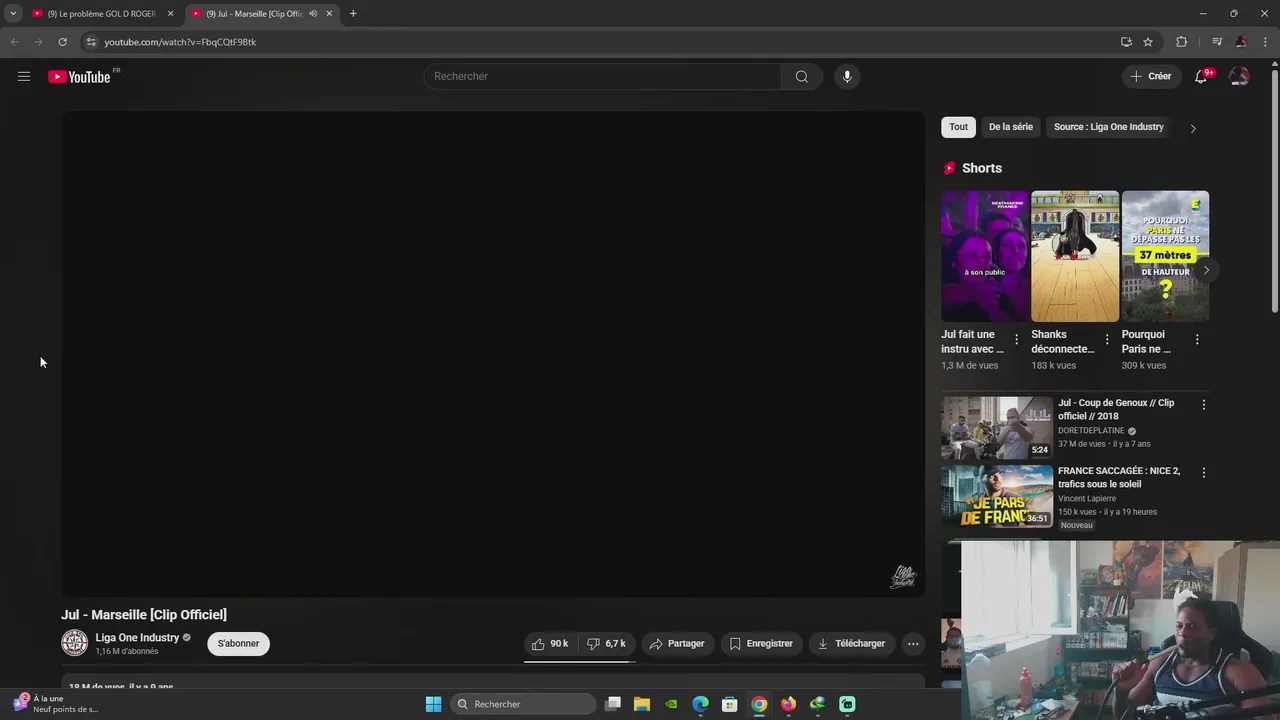Bookmark this page with the star
Image resolution: width=1280 pixels, height=720 pixels.
(1148, 42)
